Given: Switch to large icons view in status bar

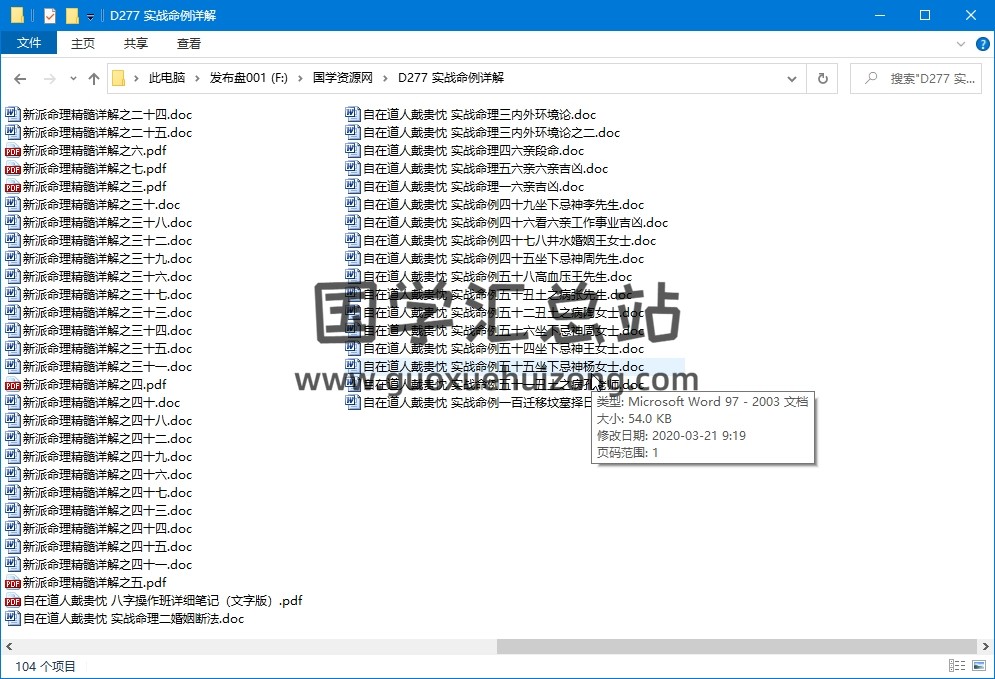Looking at the screenshot, I should [976, 666].
